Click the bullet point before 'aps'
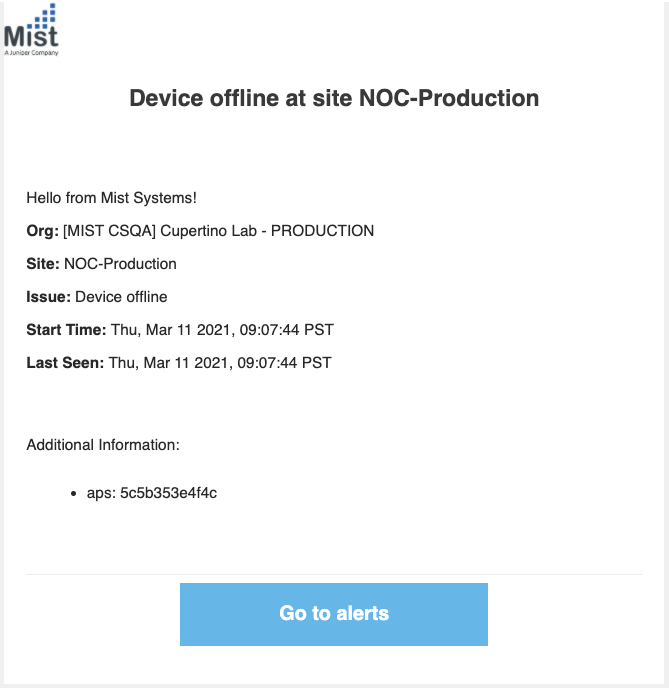669x688 pixels. point(75,494)
